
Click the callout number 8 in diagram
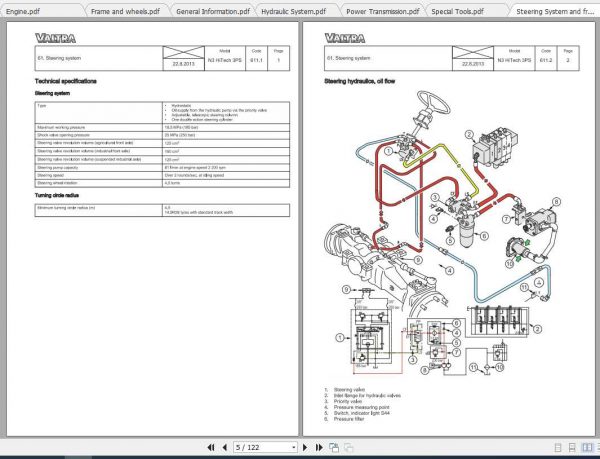click(556, 202)
